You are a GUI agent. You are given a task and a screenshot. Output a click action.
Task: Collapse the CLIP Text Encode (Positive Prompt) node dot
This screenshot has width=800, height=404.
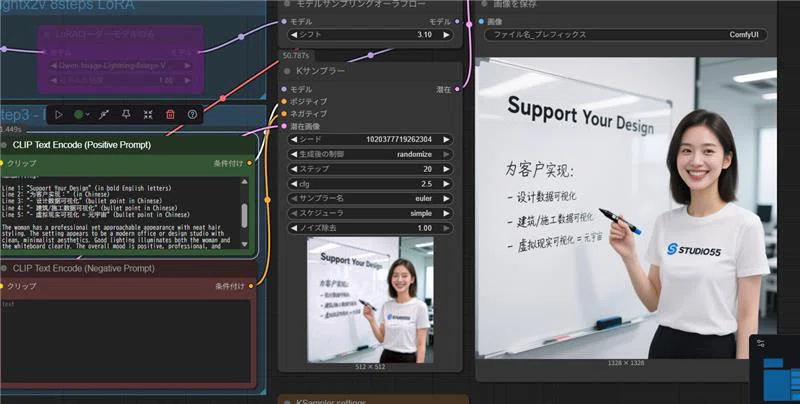click(x=4, y=145)
